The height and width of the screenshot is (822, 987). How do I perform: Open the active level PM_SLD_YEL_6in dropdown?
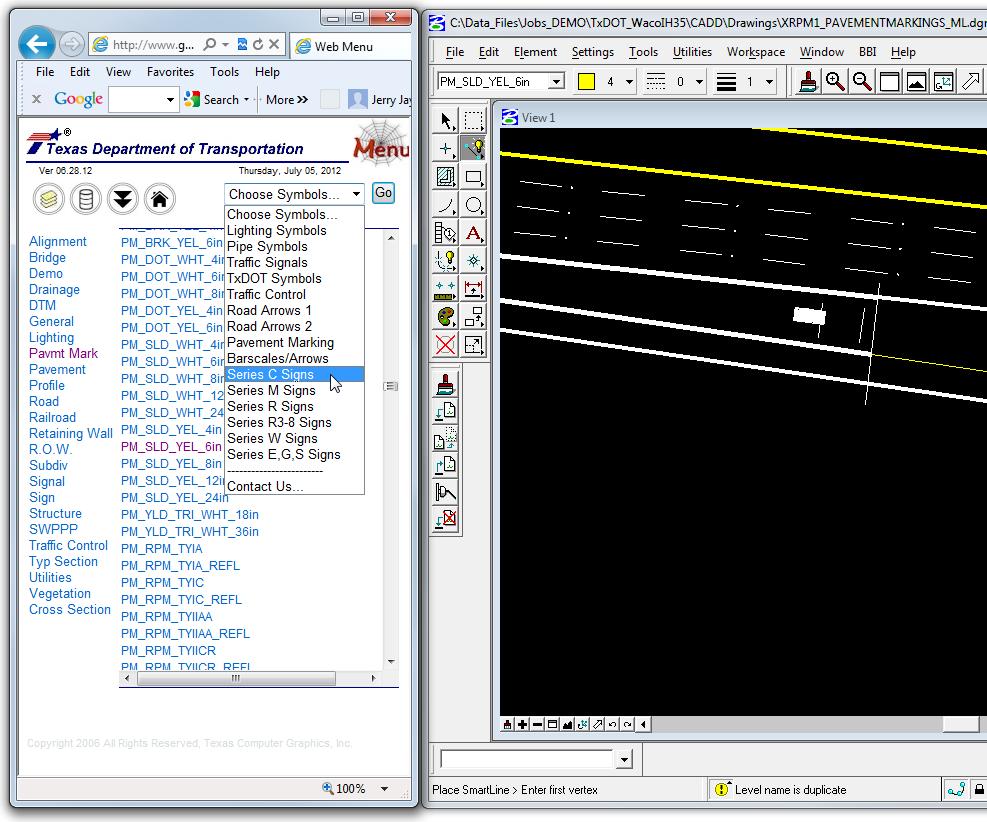pos(556,82)
